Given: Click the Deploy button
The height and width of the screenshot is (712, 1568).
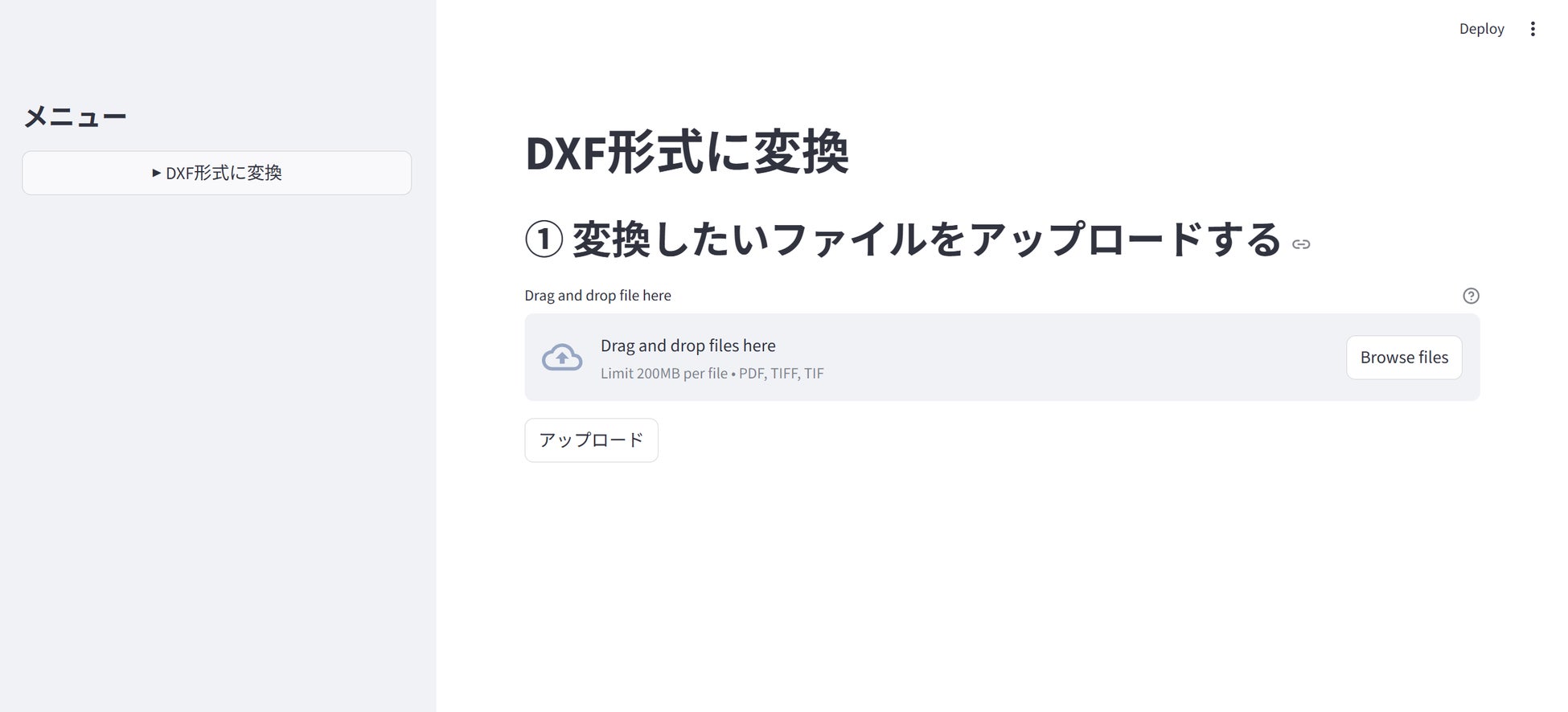Looking at the screenshot, I should 1481,29.
